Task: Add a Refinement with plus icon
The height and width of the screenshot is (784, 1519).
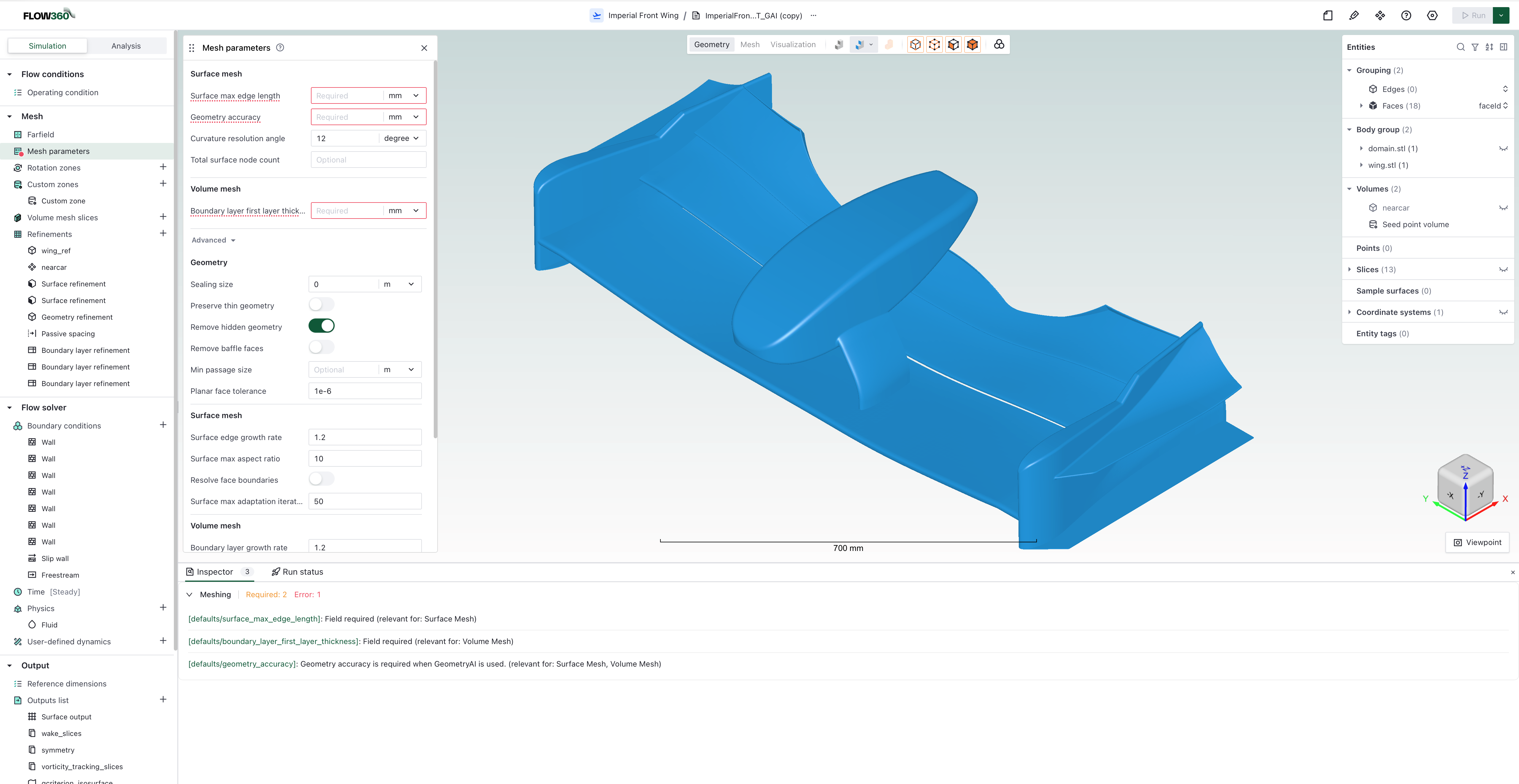Action: click(x=163, y=233)
